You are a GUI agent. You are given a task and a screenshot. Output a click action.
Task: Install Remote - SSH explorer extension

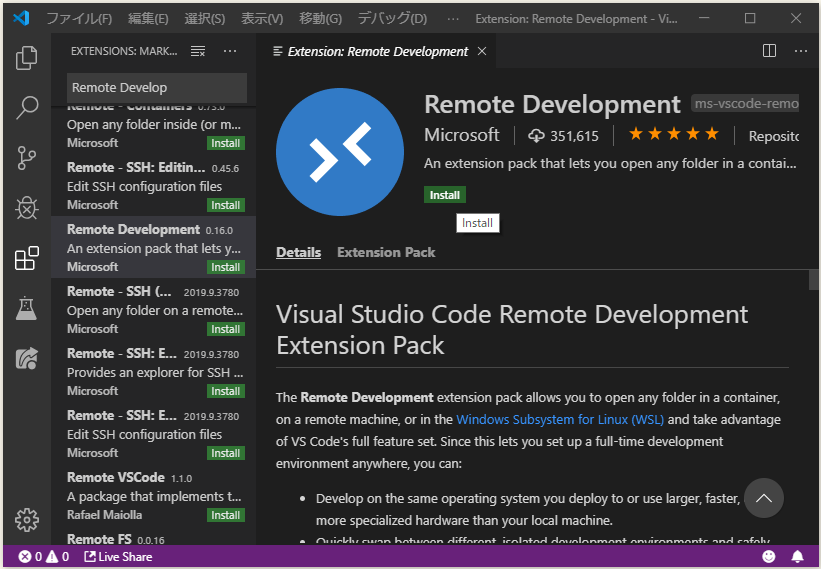coord(226,391)
